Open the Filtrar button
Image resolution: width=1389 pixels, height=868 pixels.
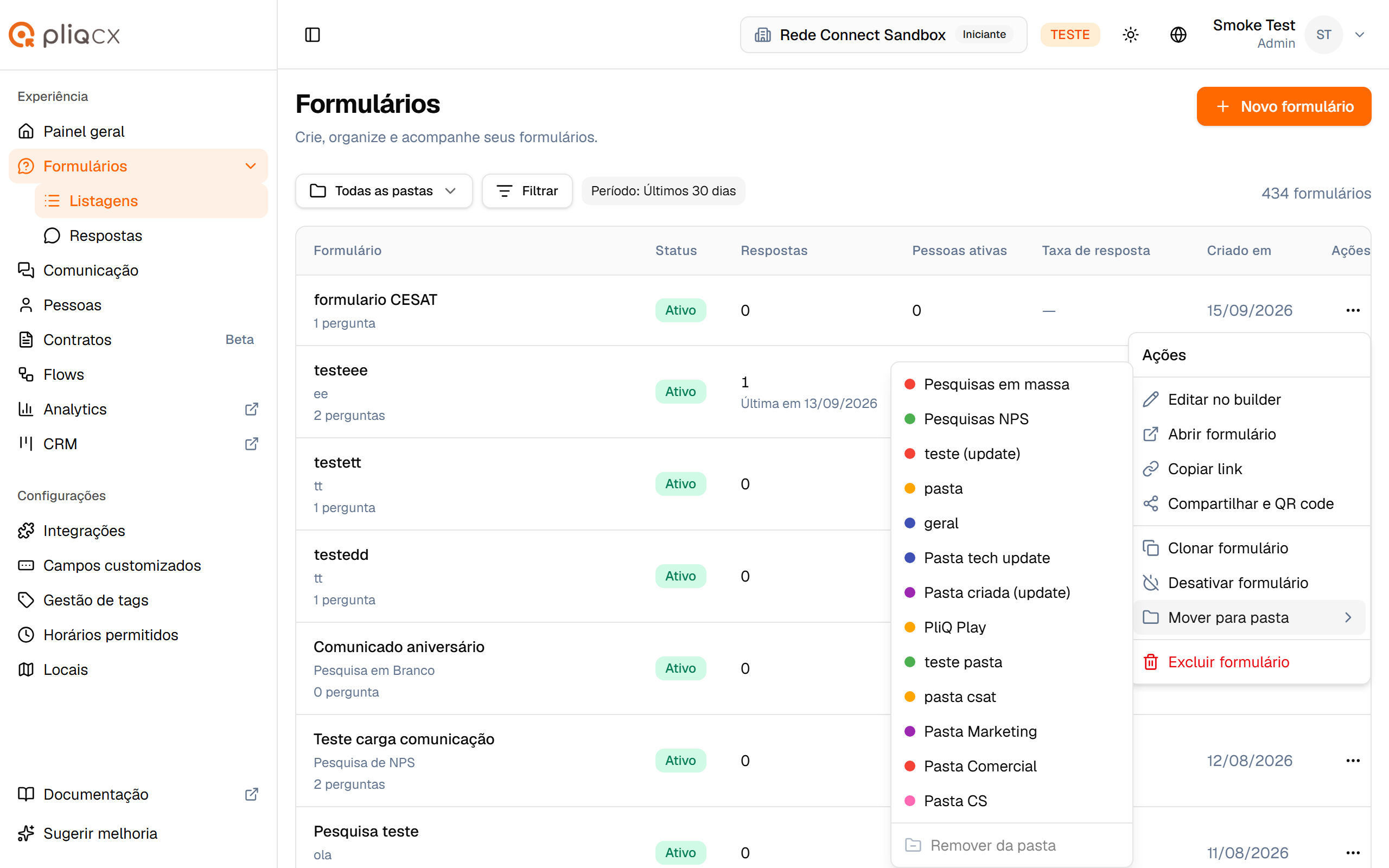527,190
